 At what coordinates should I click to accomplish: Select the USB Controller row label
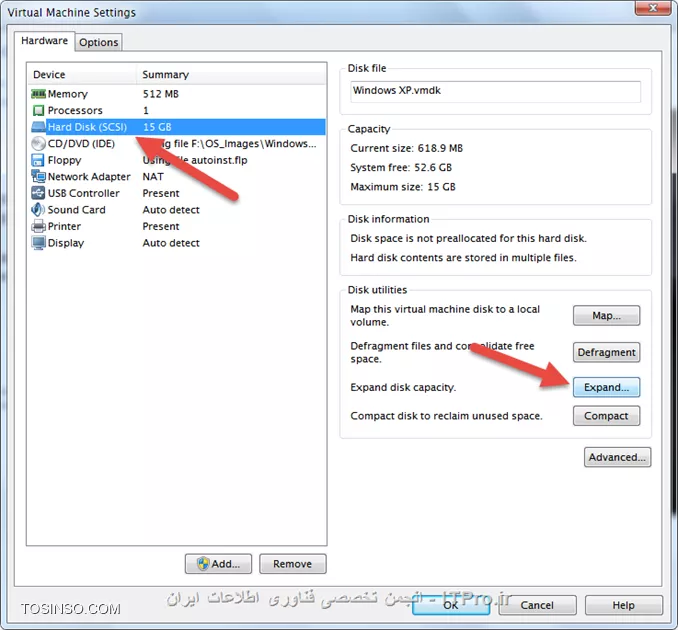[x=83, y=193]
